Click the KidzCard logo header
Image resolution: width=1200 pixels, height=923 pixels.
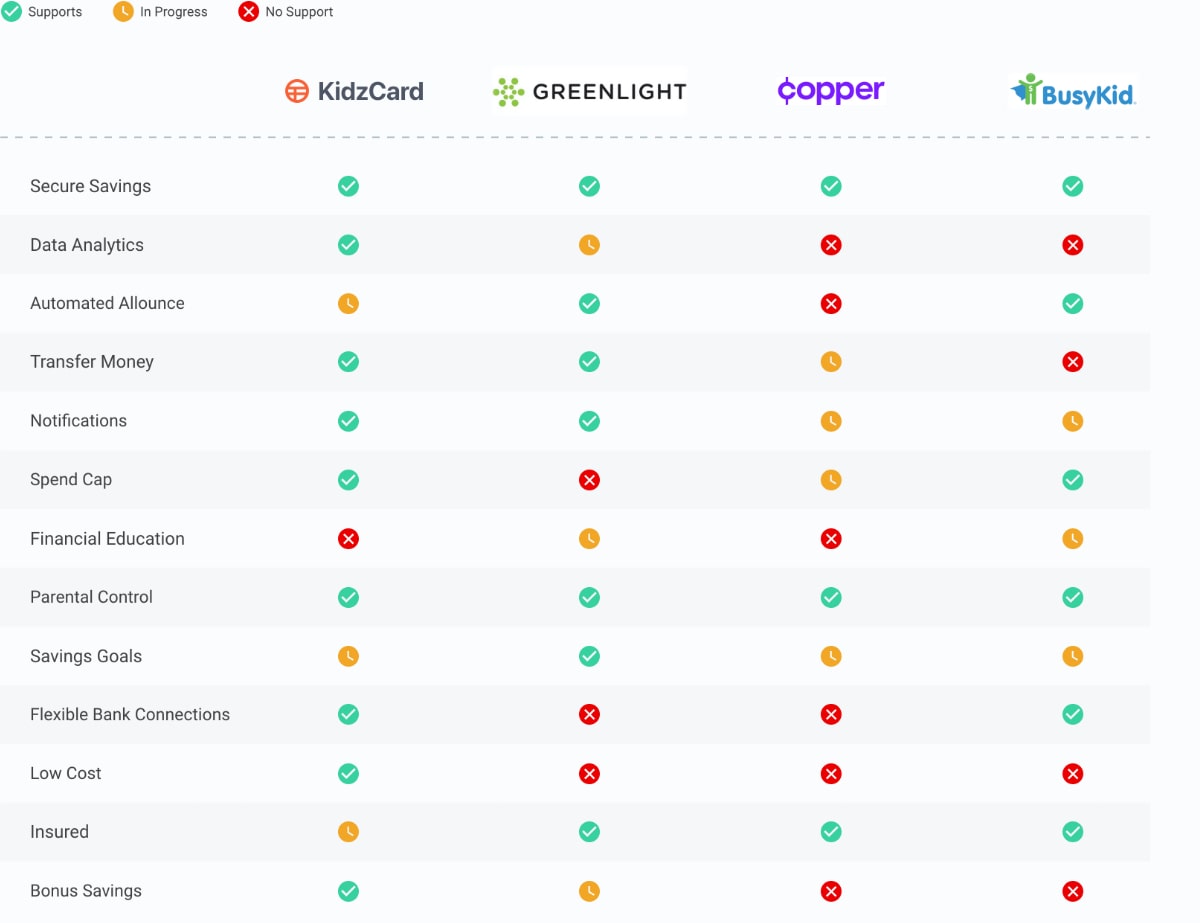(x=354, y=91)
